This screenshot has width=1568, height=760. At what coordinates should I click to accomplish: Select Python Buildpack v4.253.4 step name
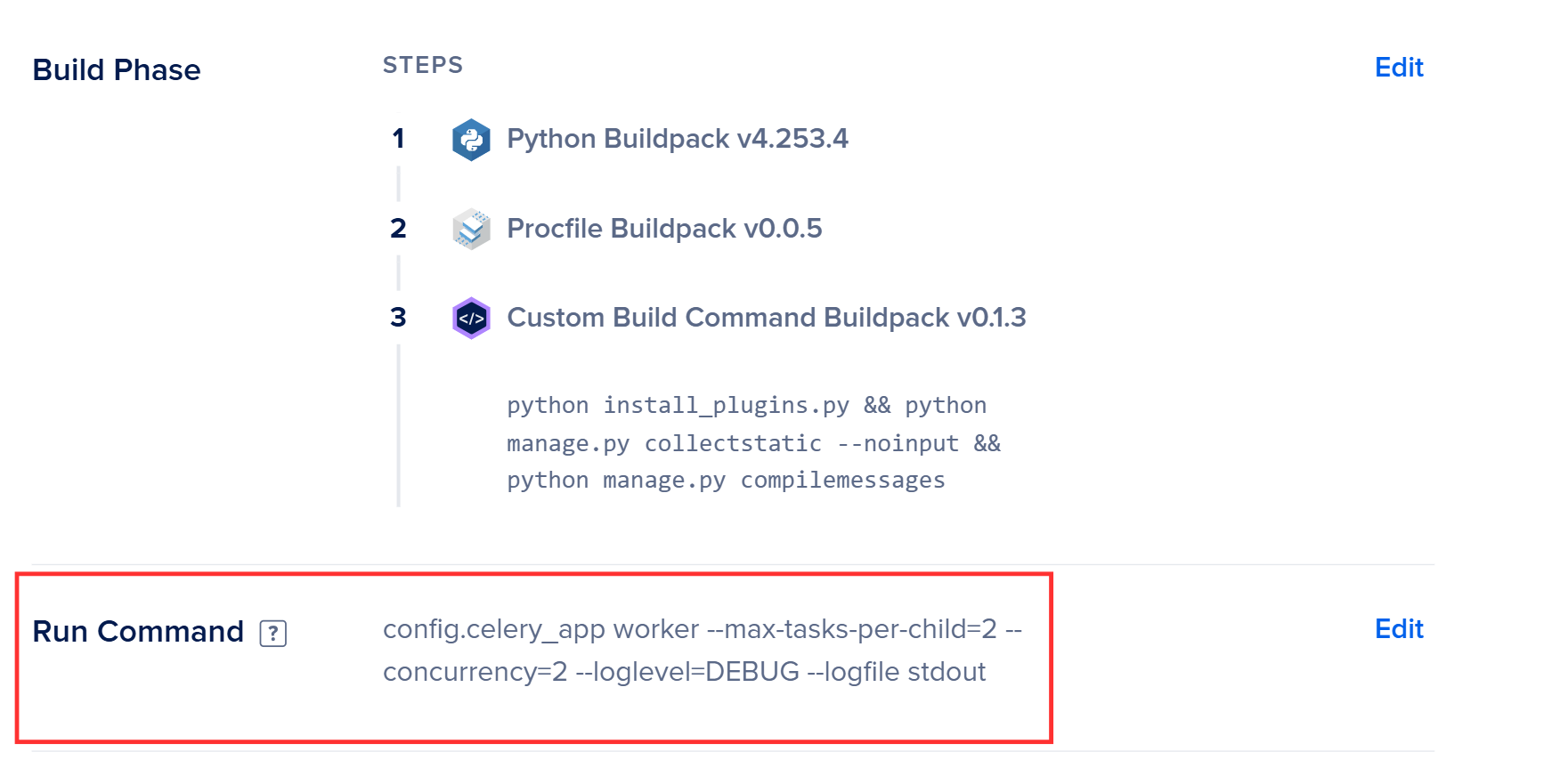tap(677, 139)
